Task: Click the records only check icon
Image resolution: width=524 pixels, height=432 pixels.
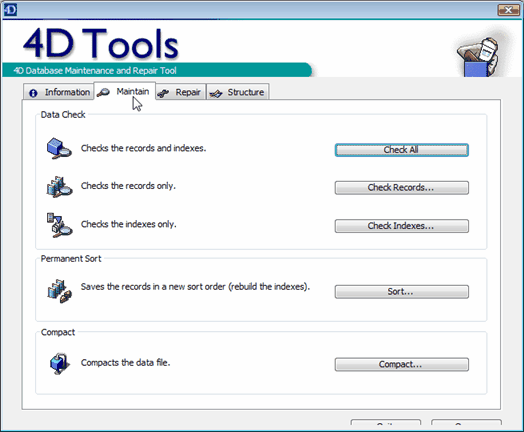Action: [59, 186]
